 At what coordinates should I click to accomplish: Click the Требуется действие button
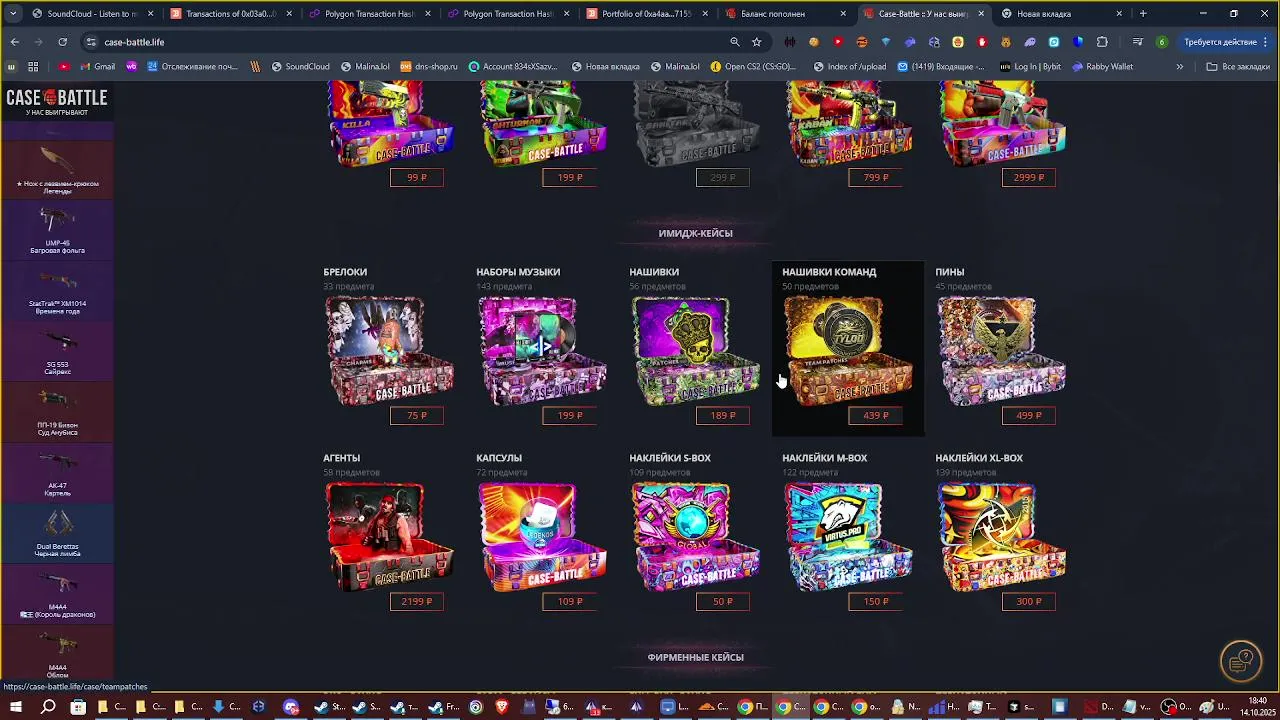[1226, 42]
